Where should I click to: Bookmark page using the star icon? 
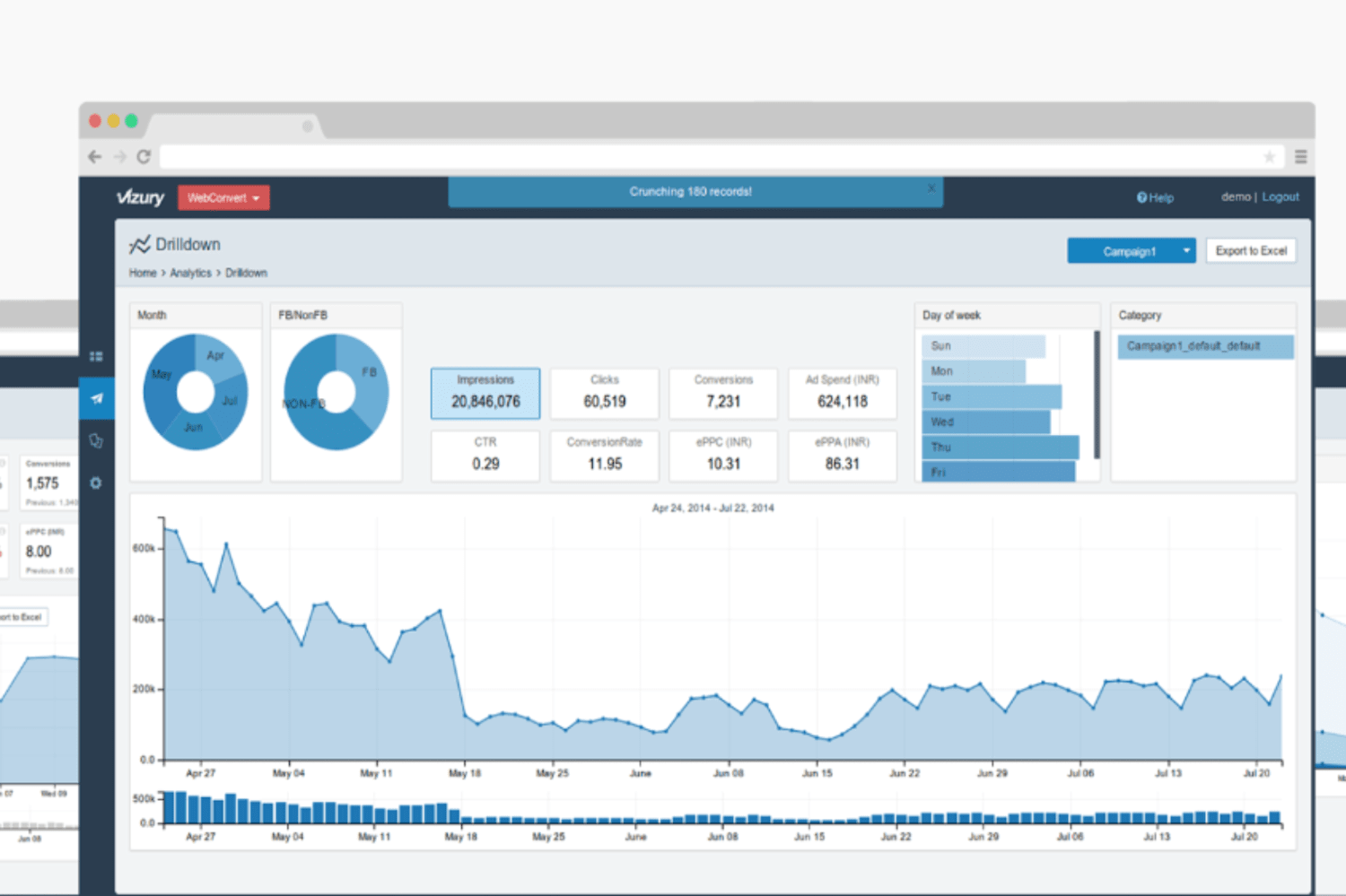tap(1269, 157)
